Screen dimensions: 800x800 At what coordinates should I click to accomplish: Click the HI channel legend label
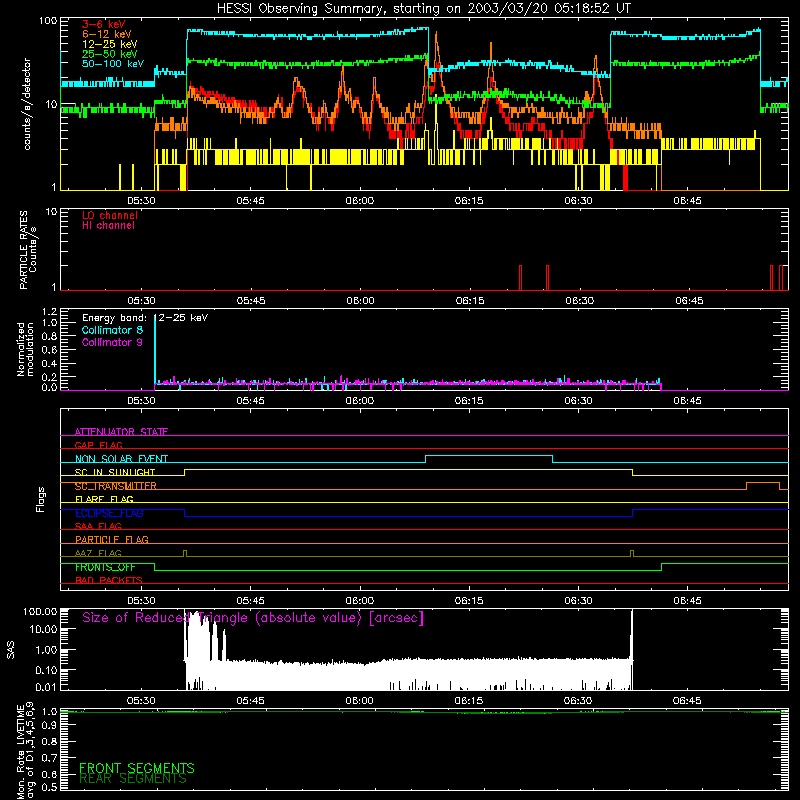point(109,225)
